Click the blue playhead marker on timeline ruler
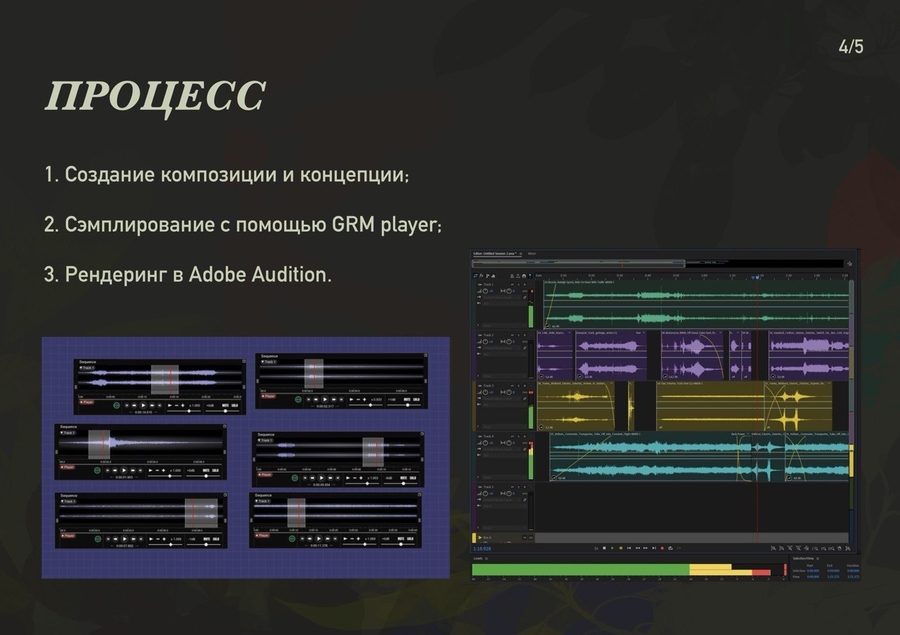The width and height of the screenshot is (900, 635). (x=756, y=277)
